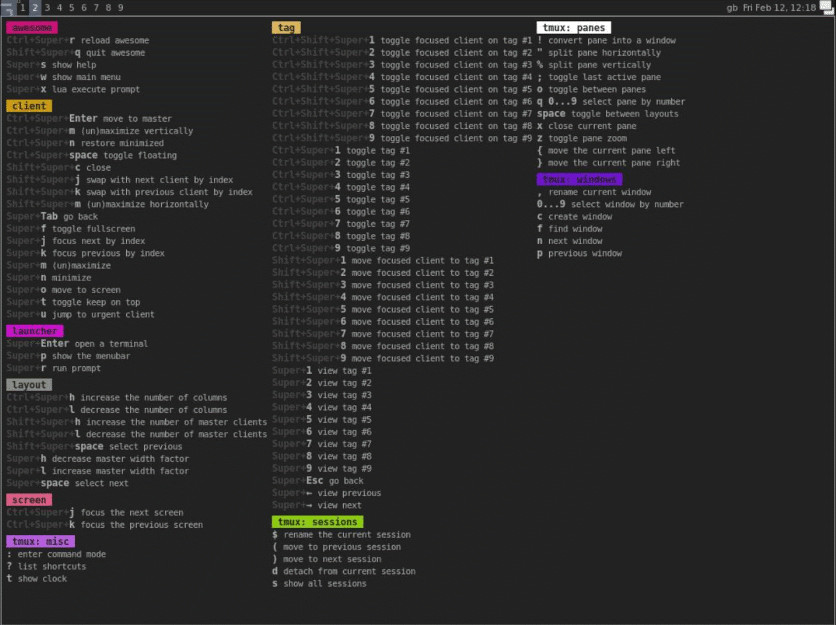Click the 'restore minimized' shortcut row
The height and width of the screenshot is (625, 836).
[85, 143]
